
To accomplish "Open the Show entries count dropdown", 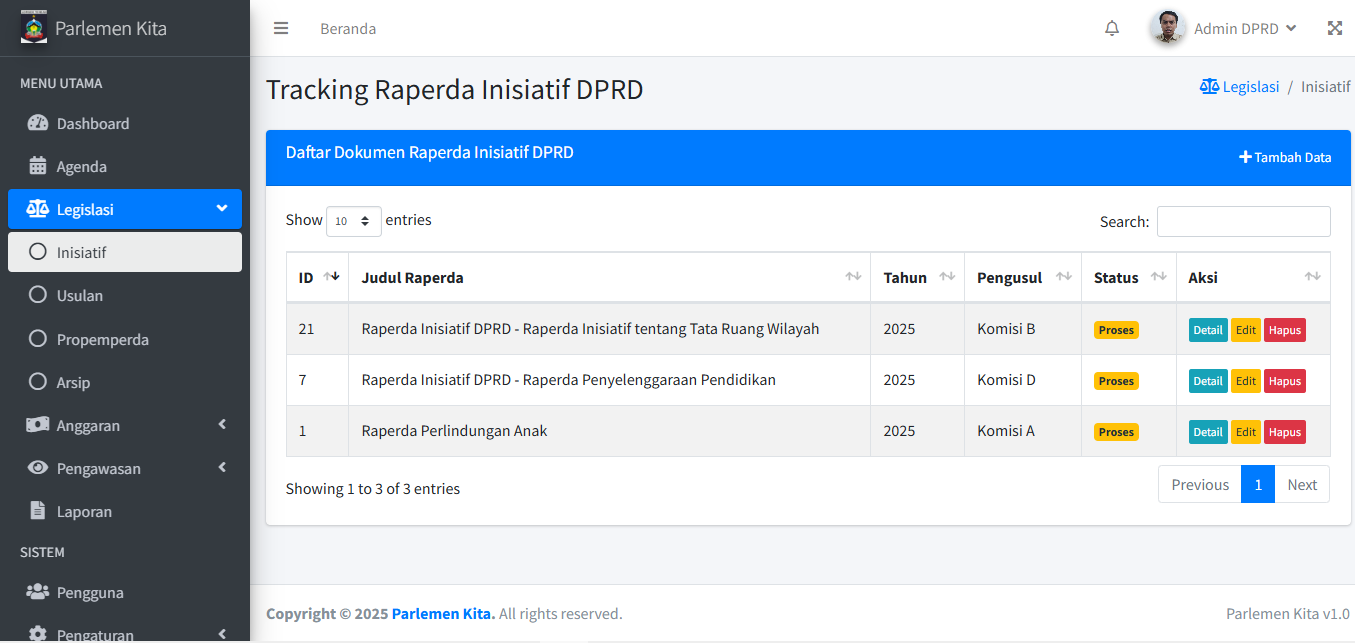I will [354, 221].
